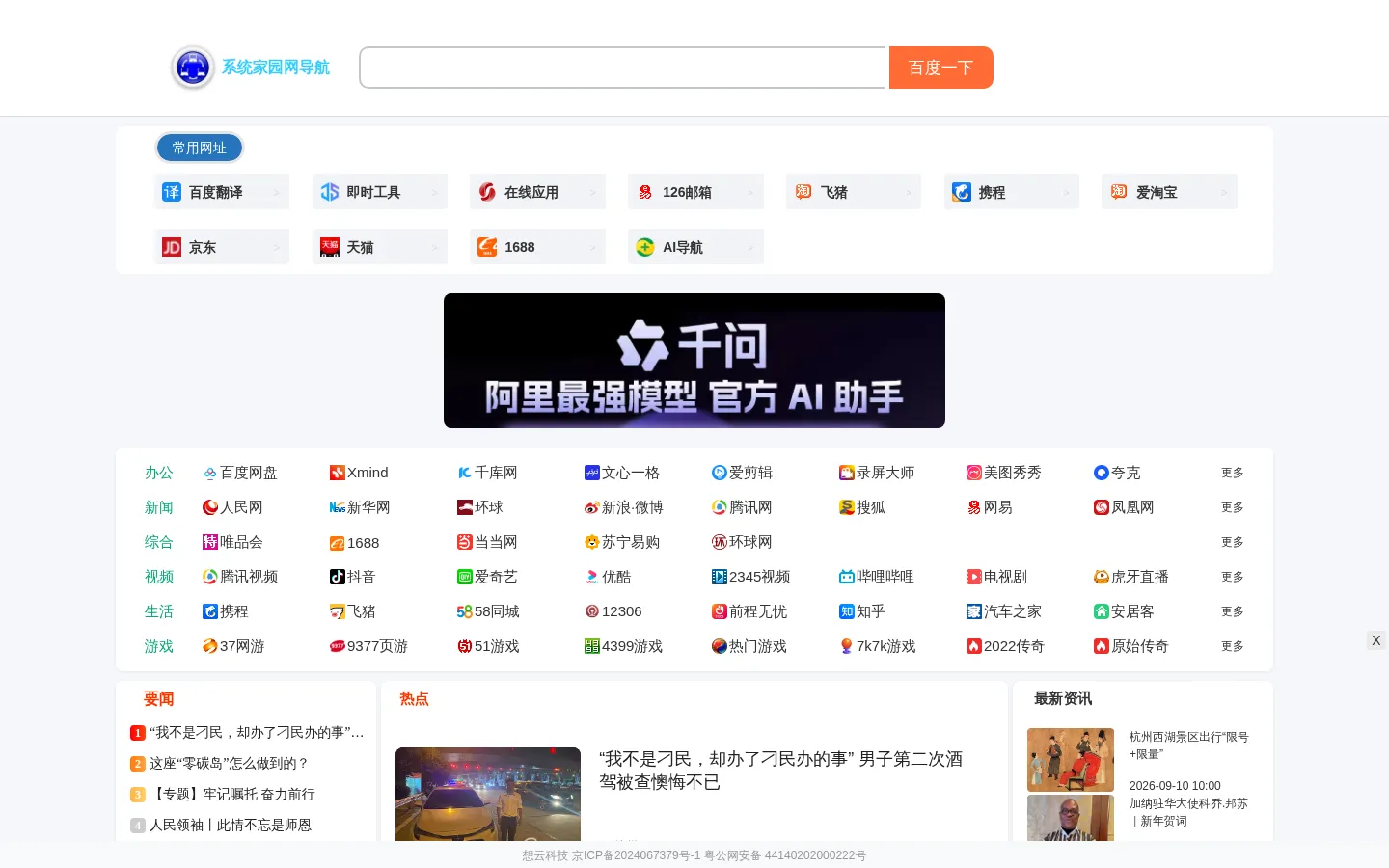Image resolution: width=1389 pixels, height=868 pixels.
Task: Open the 在线应用 icon
Action: (487, 192)
